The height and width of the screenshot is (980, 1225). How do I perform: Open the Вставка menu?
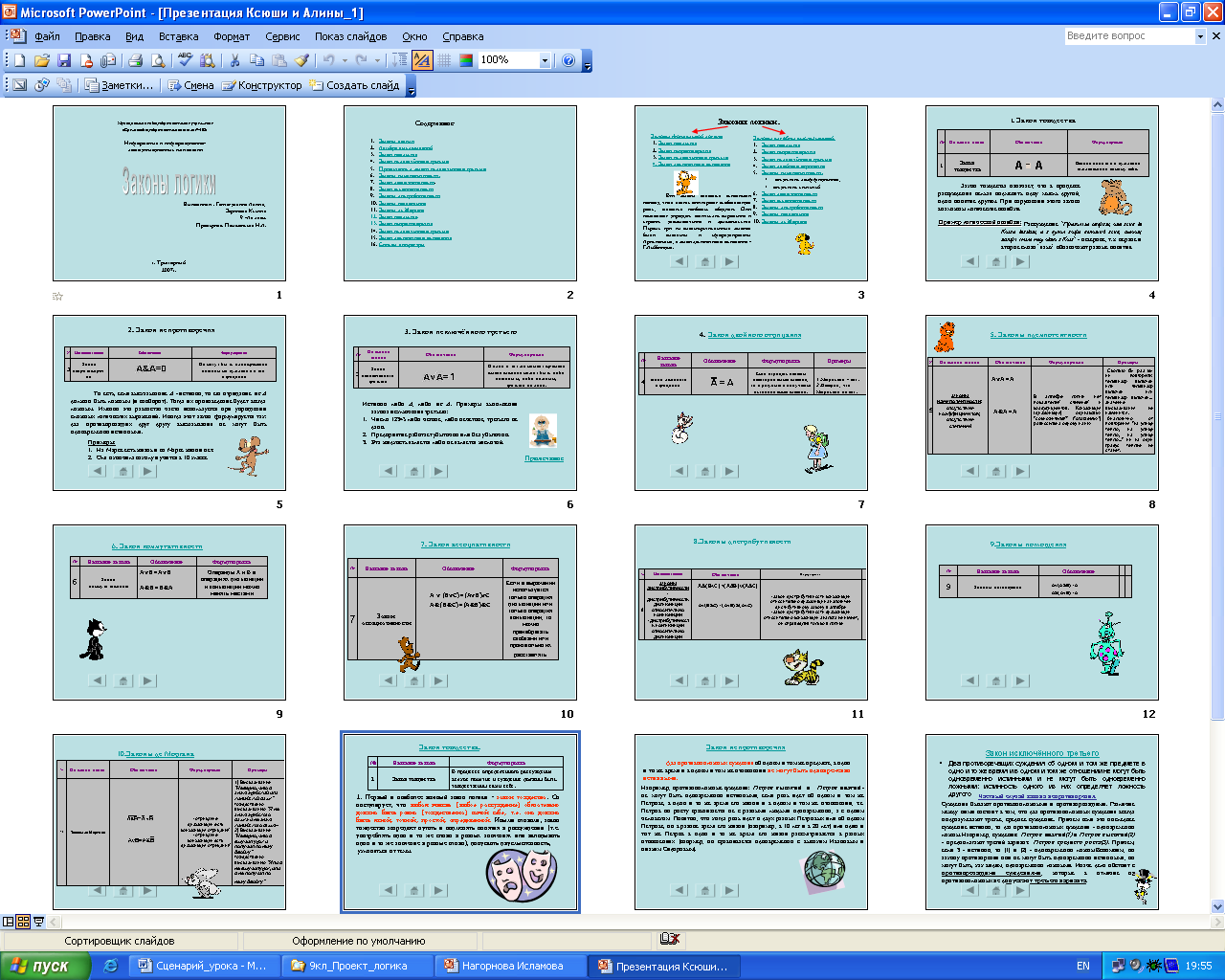pos(178,36)
